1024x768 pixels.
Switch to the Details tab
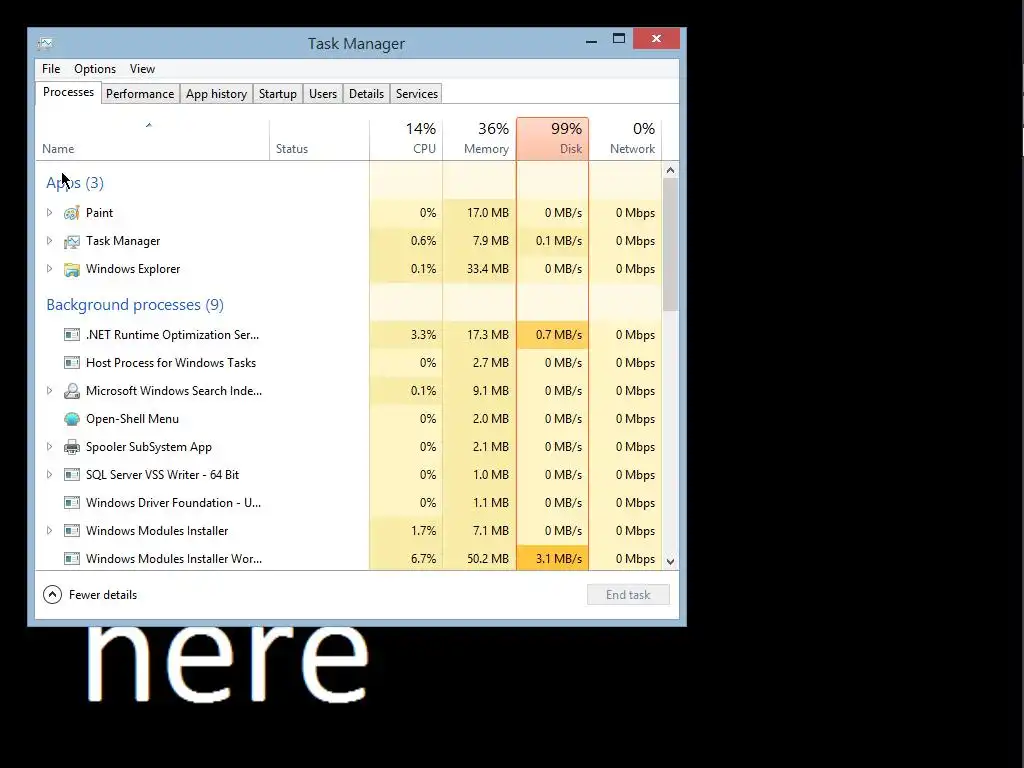click(x=366, y=94)
